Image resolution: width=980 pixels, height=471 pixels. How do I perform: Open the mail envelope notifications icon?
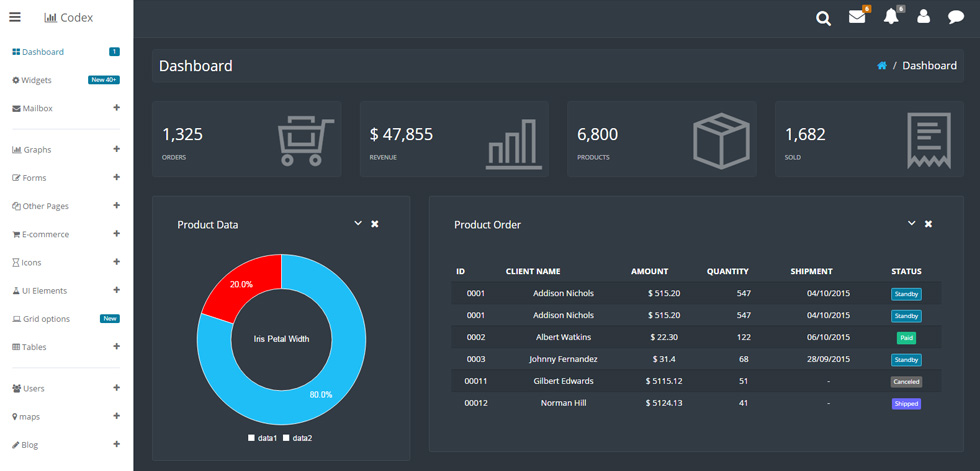(x=857, y=17)
